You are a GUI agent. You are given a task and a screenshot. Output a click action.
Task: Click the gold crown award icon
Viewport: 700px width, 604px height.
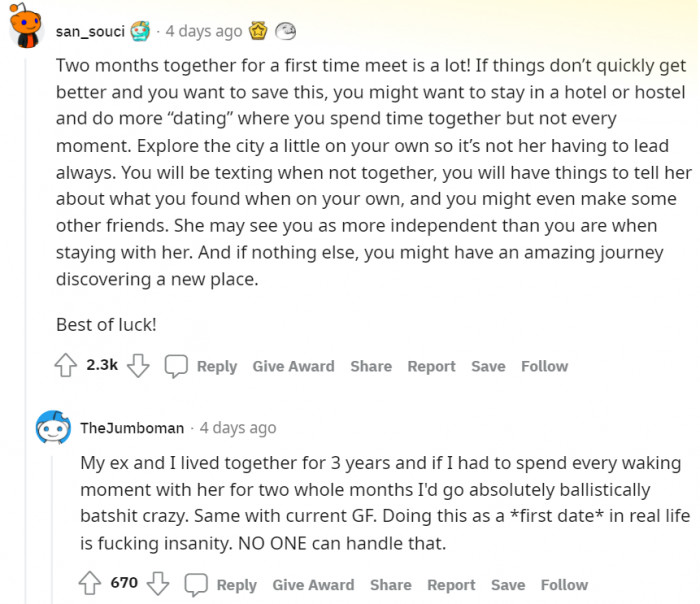click(257, 31)
